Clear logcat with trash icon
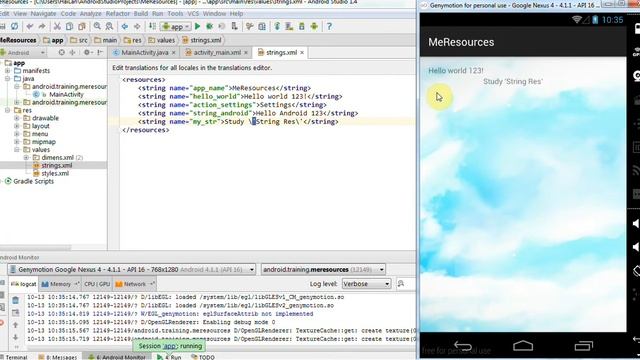 click(x=16, y=300)
